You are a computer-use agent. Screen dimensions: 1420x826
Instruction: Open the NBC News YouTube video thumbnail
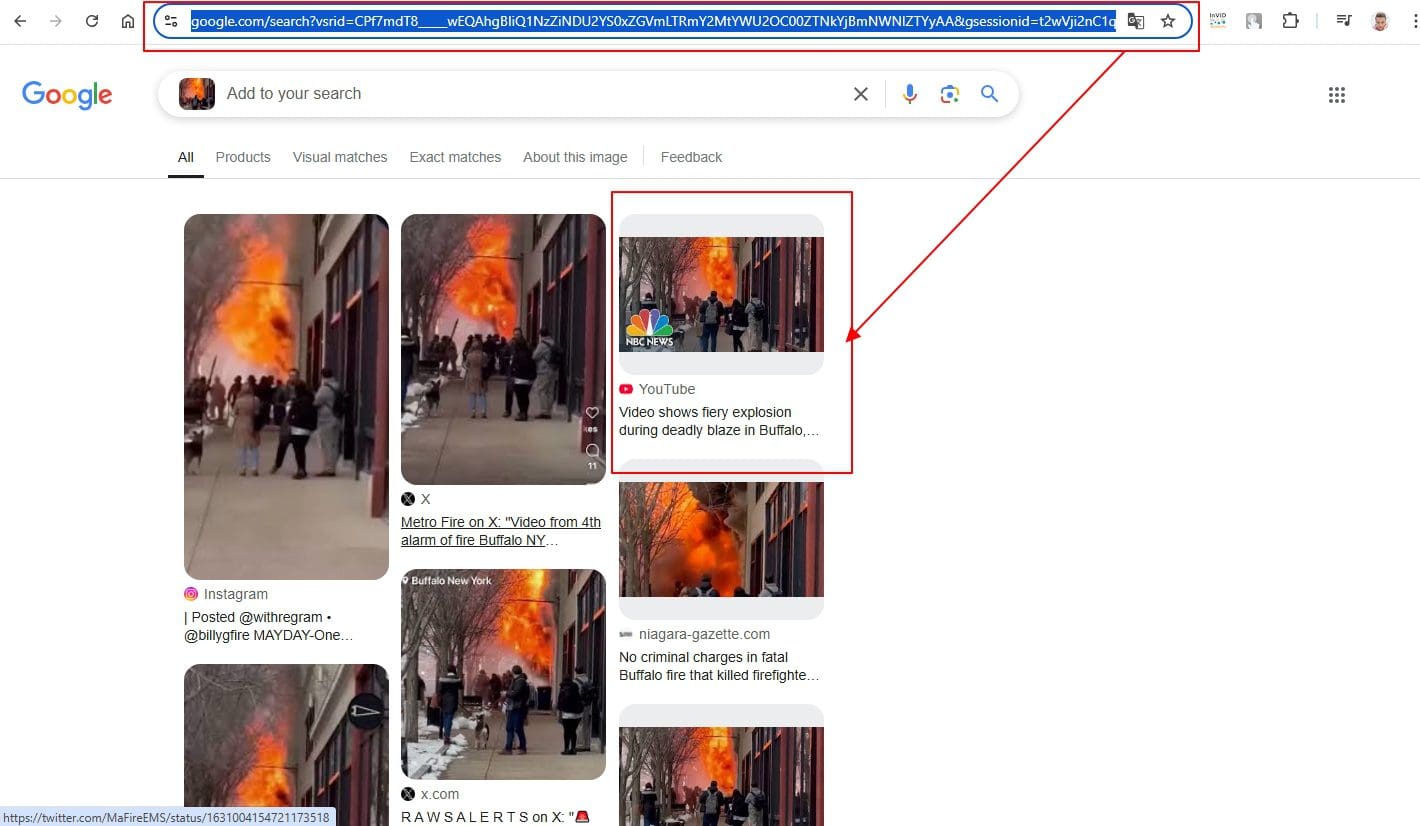click(721, 294)
